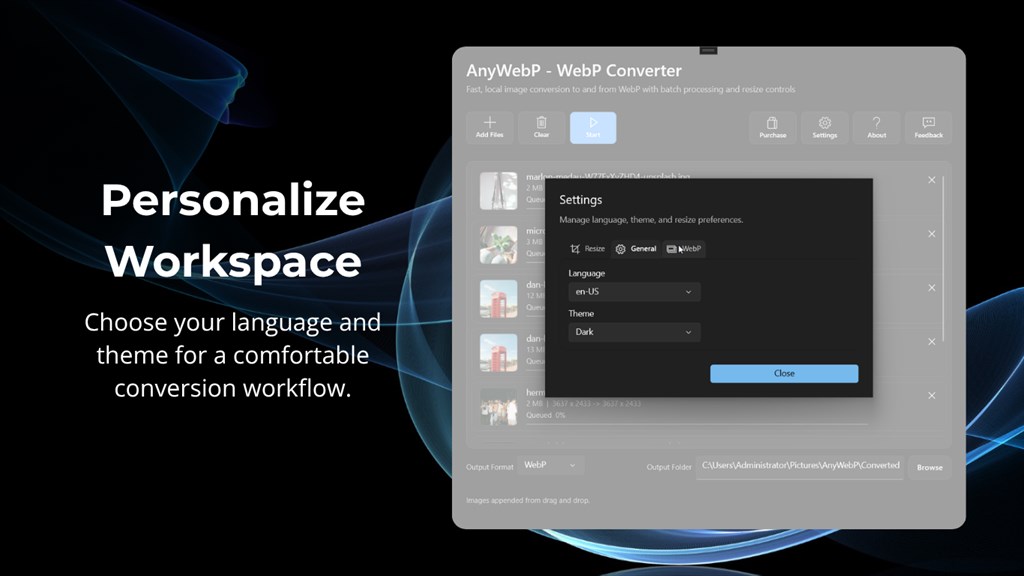The height and width of the screenshot is (576, 1024).
Task: Open the Feedback option
Action: tap(928, 127)
